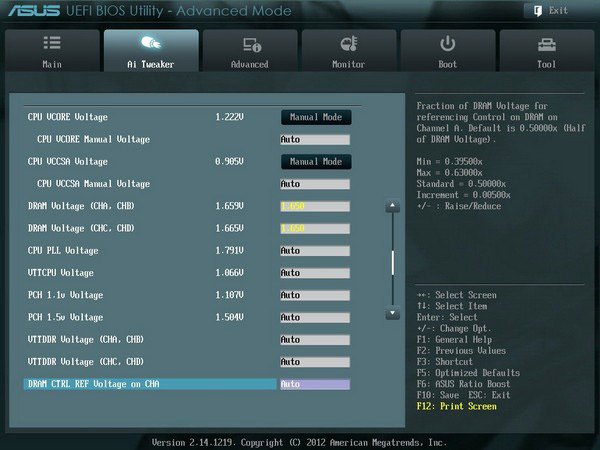
Task: Click the Main tab list icon
Action: point(52,43)
